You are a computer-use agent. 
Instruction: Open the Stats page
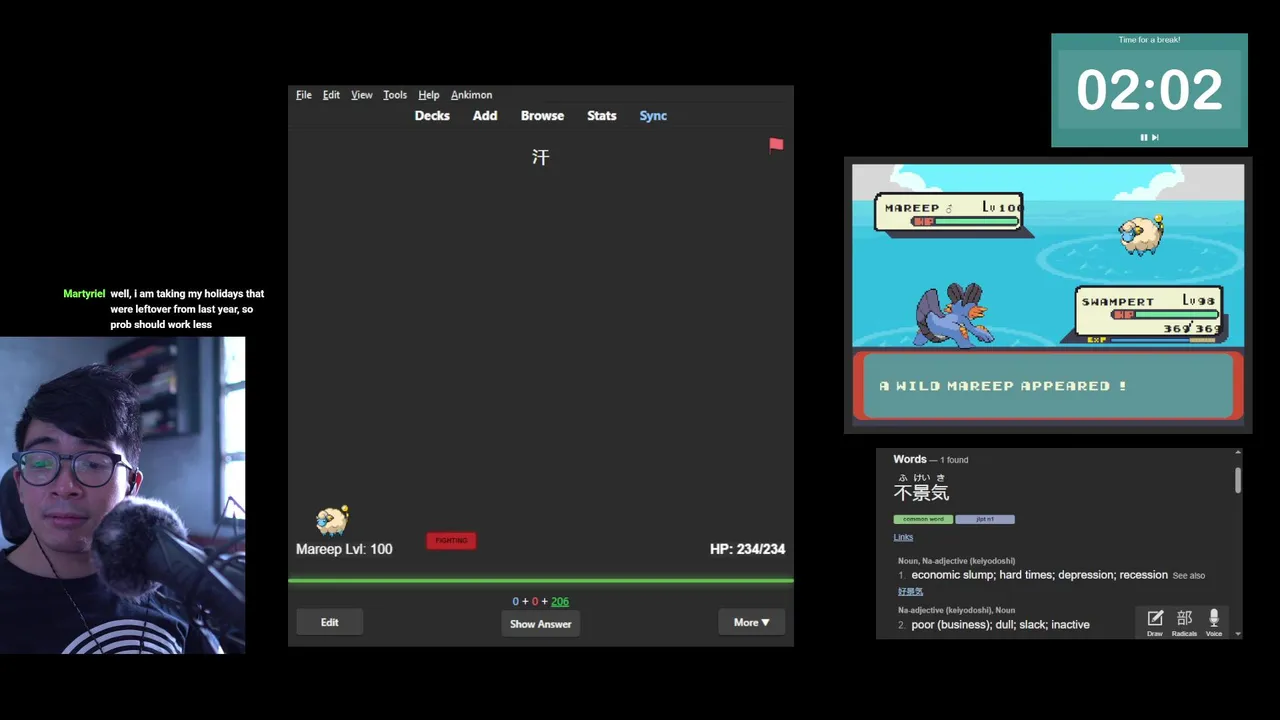[x=601, y=116]
